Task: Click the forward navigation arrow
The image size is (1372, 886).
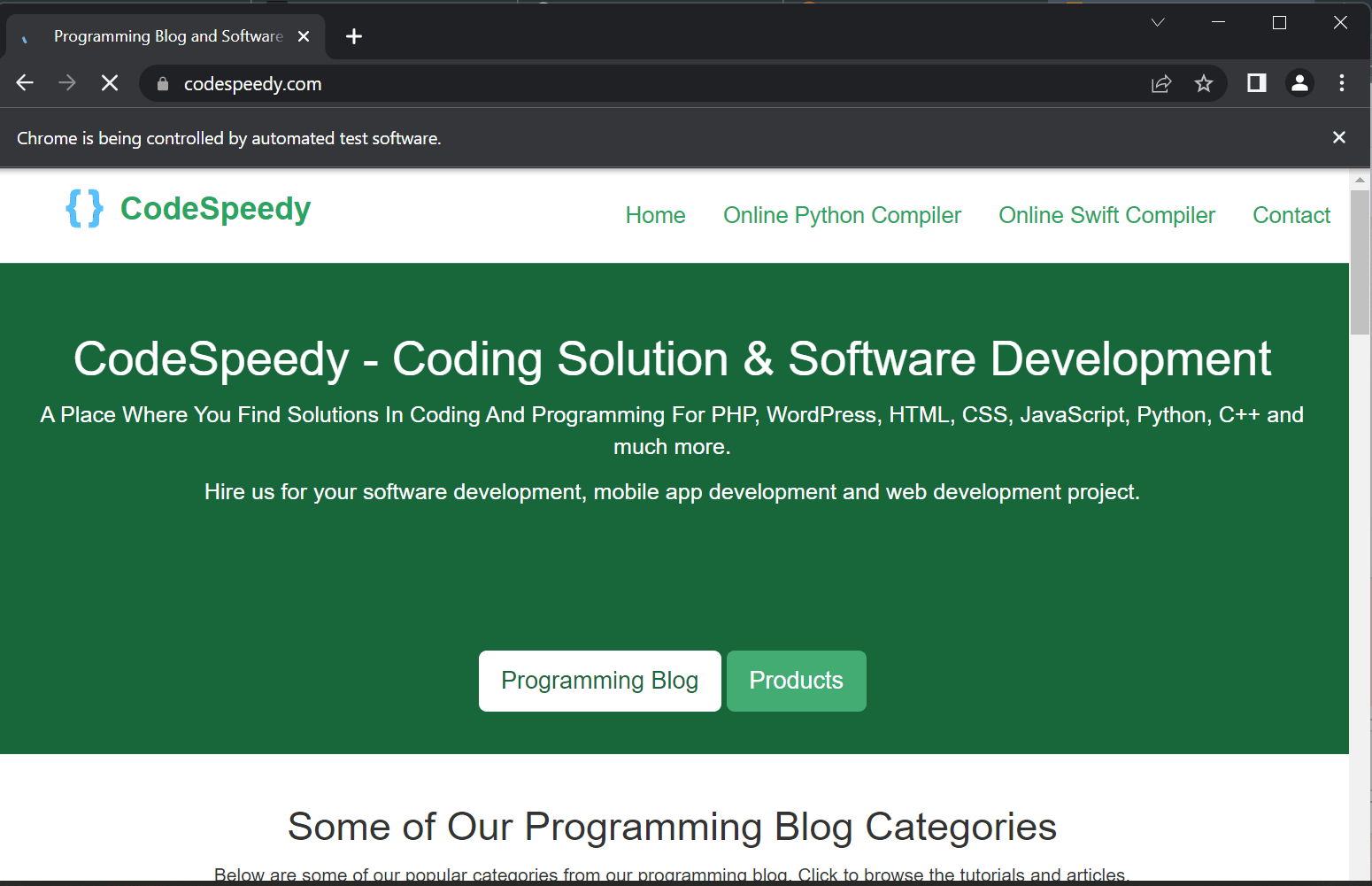Action: (67, 83)
